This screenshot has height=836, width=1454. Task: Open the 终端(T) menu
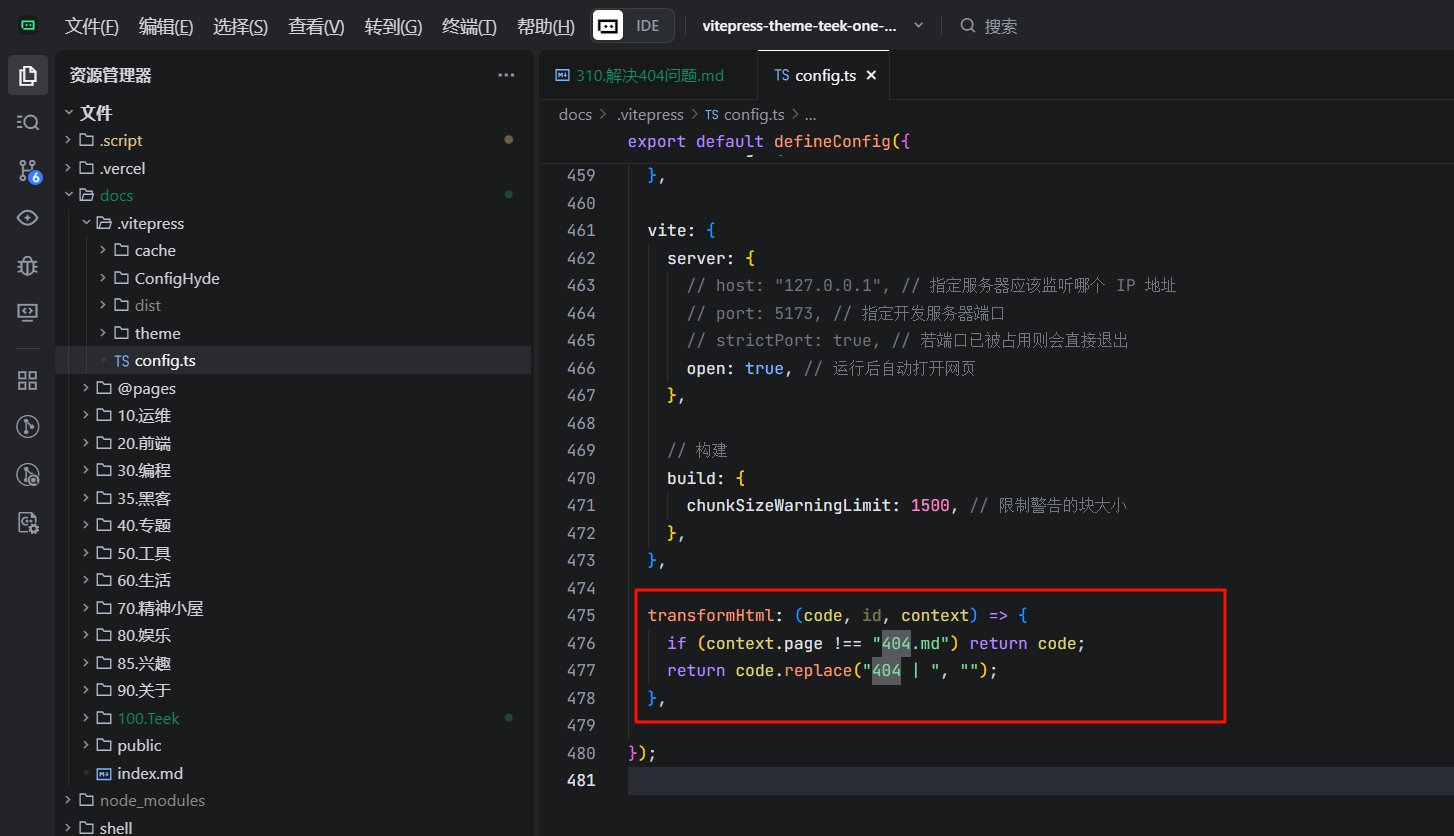[469, 27]
